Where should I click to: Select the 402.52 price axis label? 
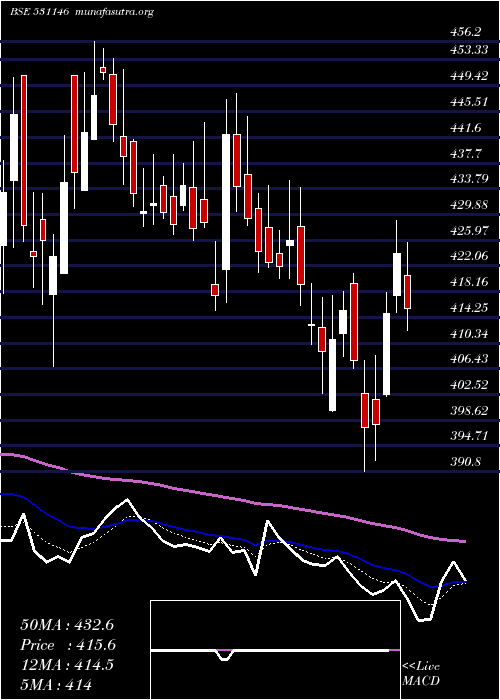(469, 385)
